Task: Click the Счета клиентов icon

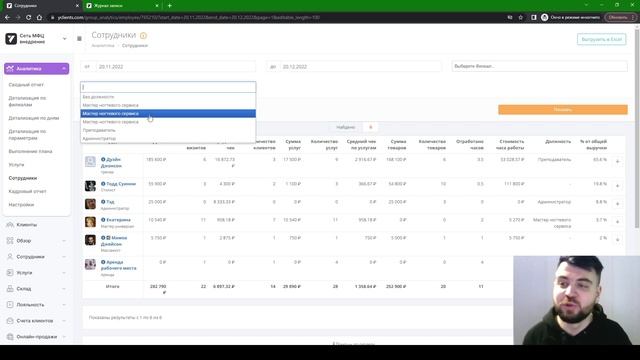Action: click(10, 321)
